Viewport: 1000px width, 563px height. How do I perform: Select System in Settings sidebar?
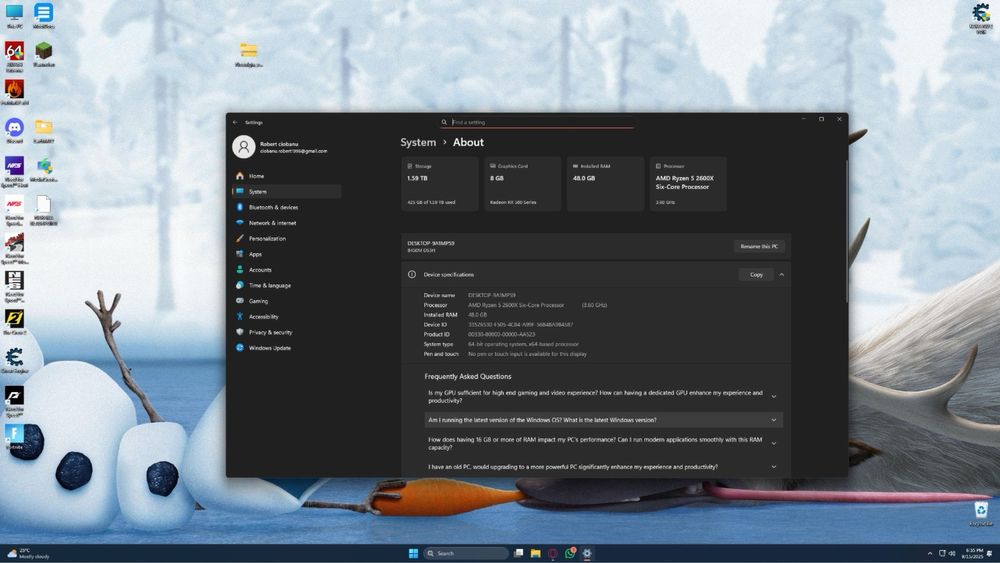click(286, 191)
